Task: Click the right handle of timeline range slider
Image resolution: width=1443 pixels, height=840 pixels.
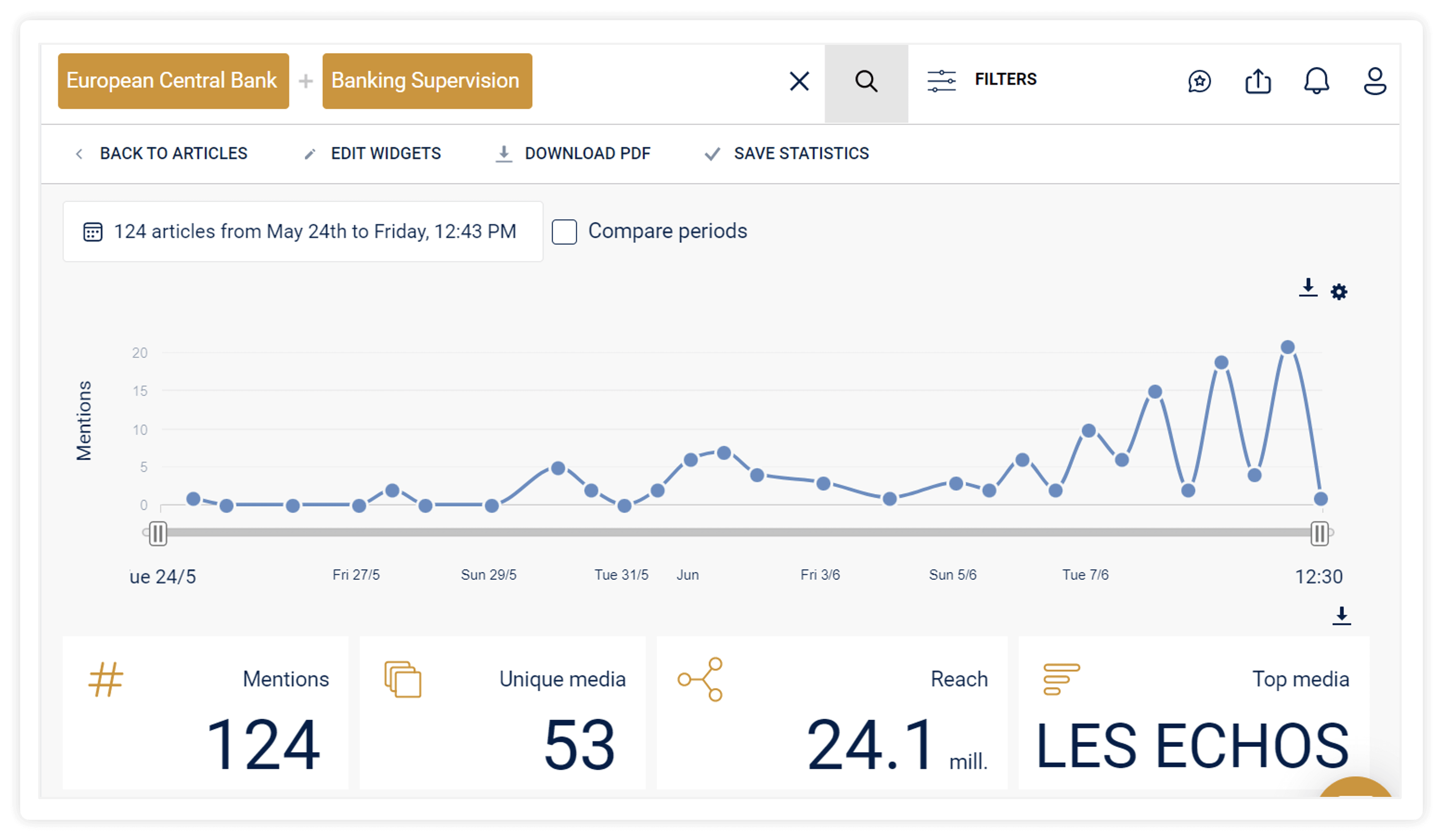Action: 1319,534
